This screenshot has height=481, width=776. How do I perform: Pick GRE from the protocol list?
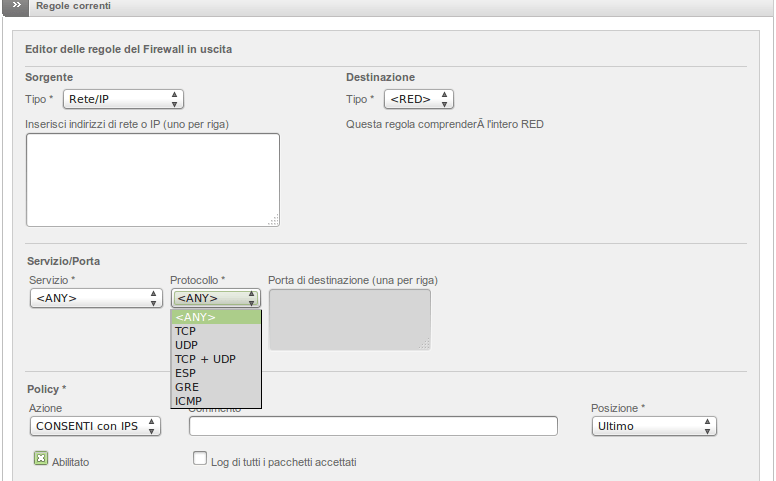pos(216,387)
